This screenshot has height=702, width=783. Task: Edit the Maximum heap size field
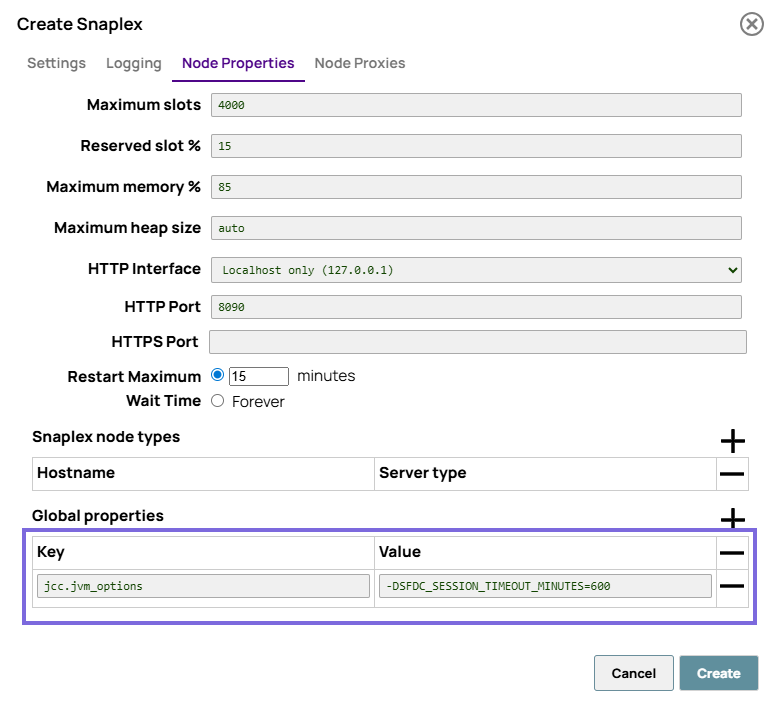[476, 228]
